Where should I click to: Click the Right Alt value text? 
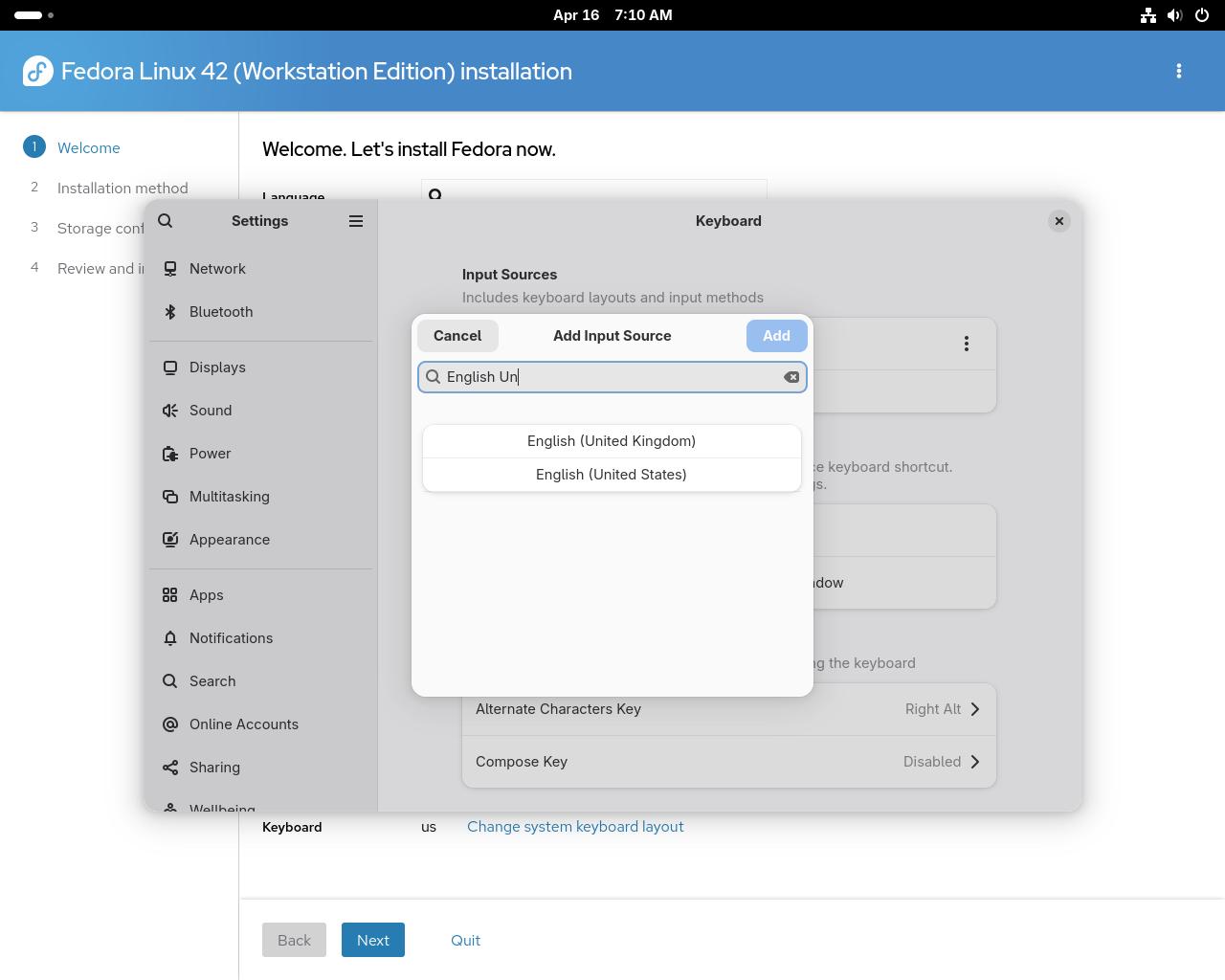pyautogui.click(x=933, y=709)
